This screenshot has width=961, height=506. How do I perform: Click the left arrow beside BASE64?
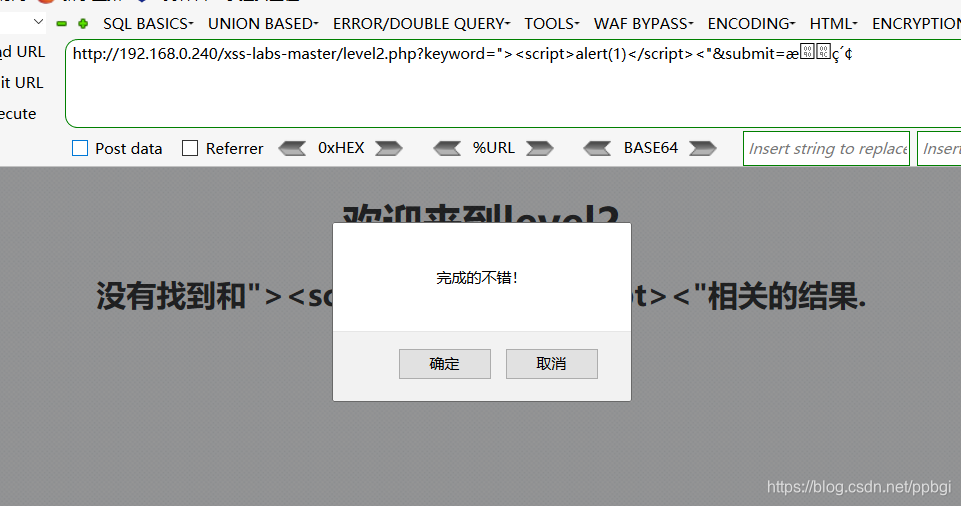click(597, 148)
